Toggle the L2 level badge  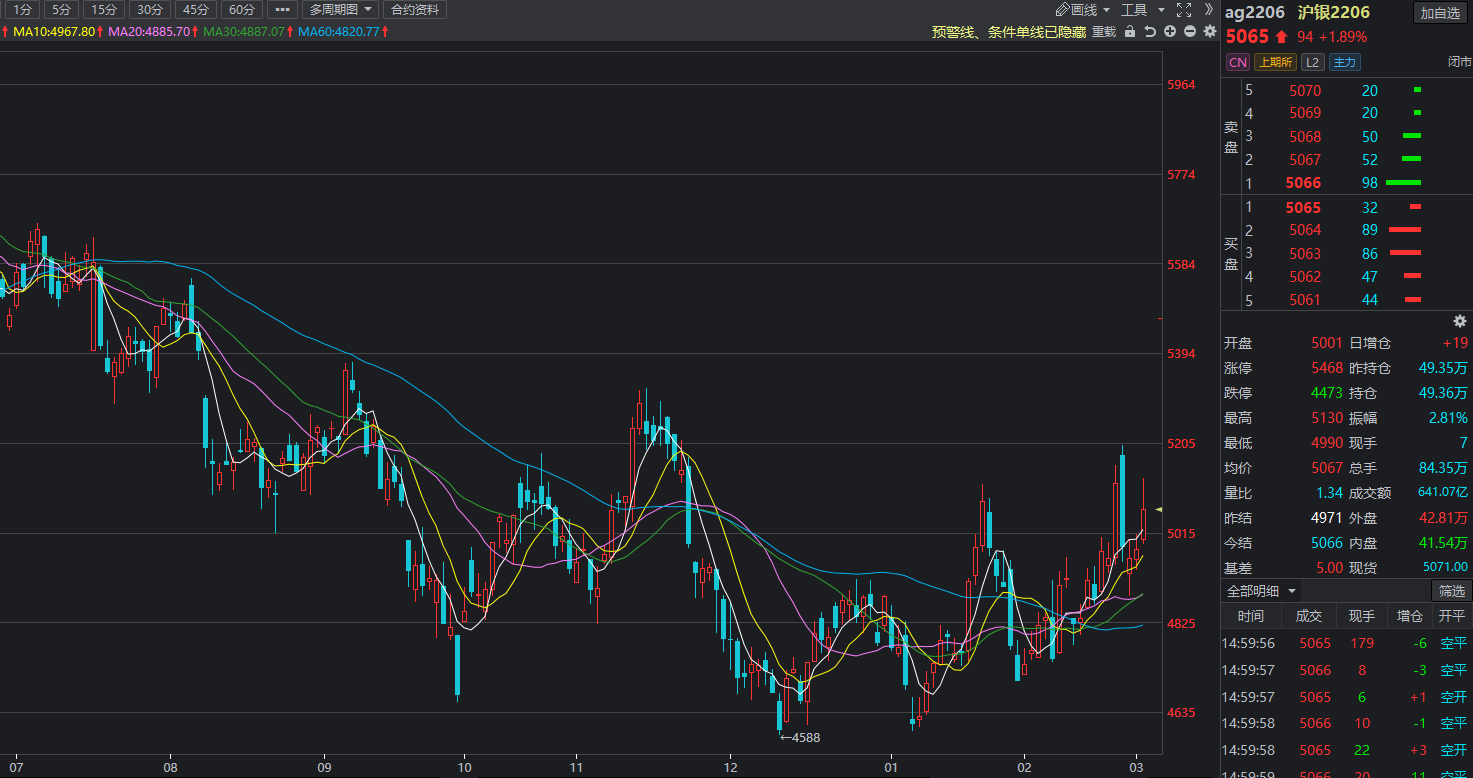click(x=1312, y=62)
